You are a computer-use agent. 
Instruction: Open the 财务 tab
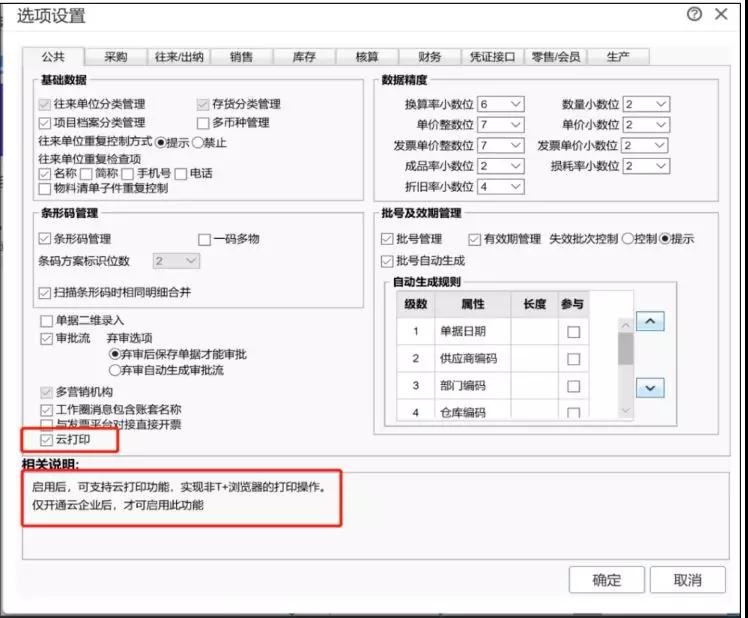[x=429, y=57]
